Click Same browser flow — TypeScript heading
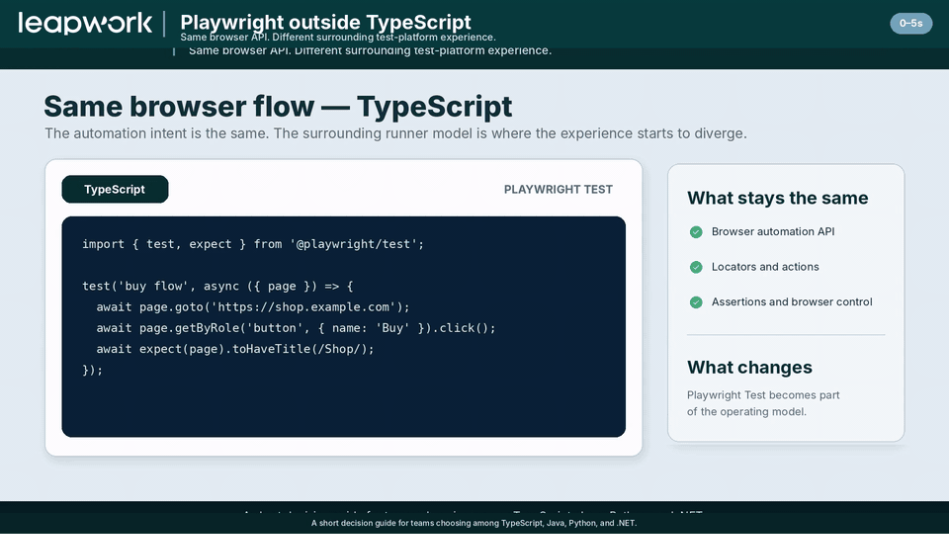The height and width of the screenshot is (534, 949). (278, 106)
